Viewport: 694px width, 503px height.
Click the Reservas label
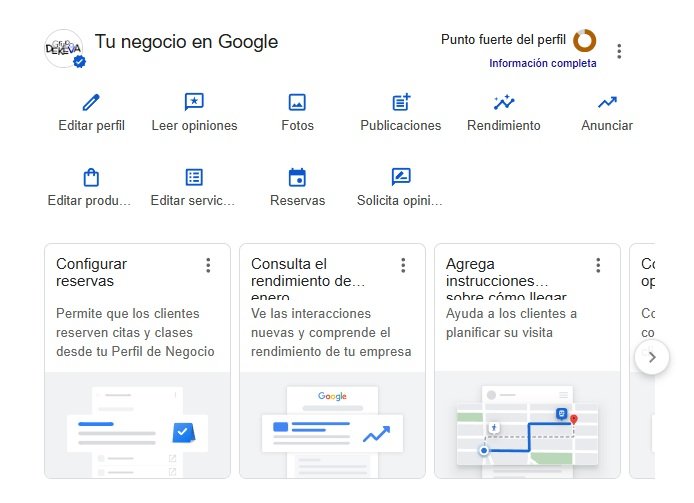(297, 201)
